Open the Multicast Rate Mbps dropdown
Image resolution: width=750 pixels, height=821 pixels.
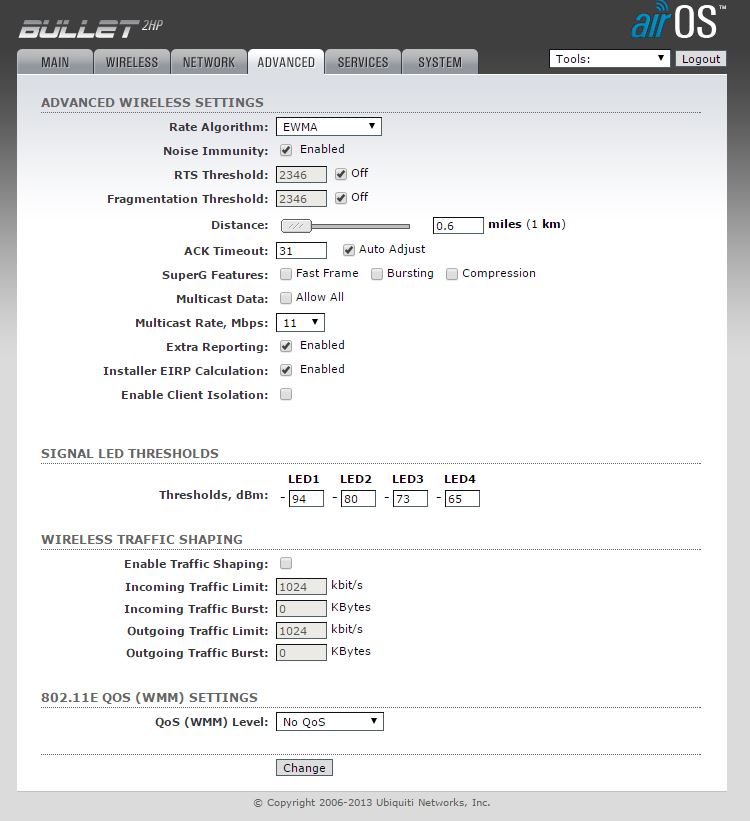coord(300,323)
